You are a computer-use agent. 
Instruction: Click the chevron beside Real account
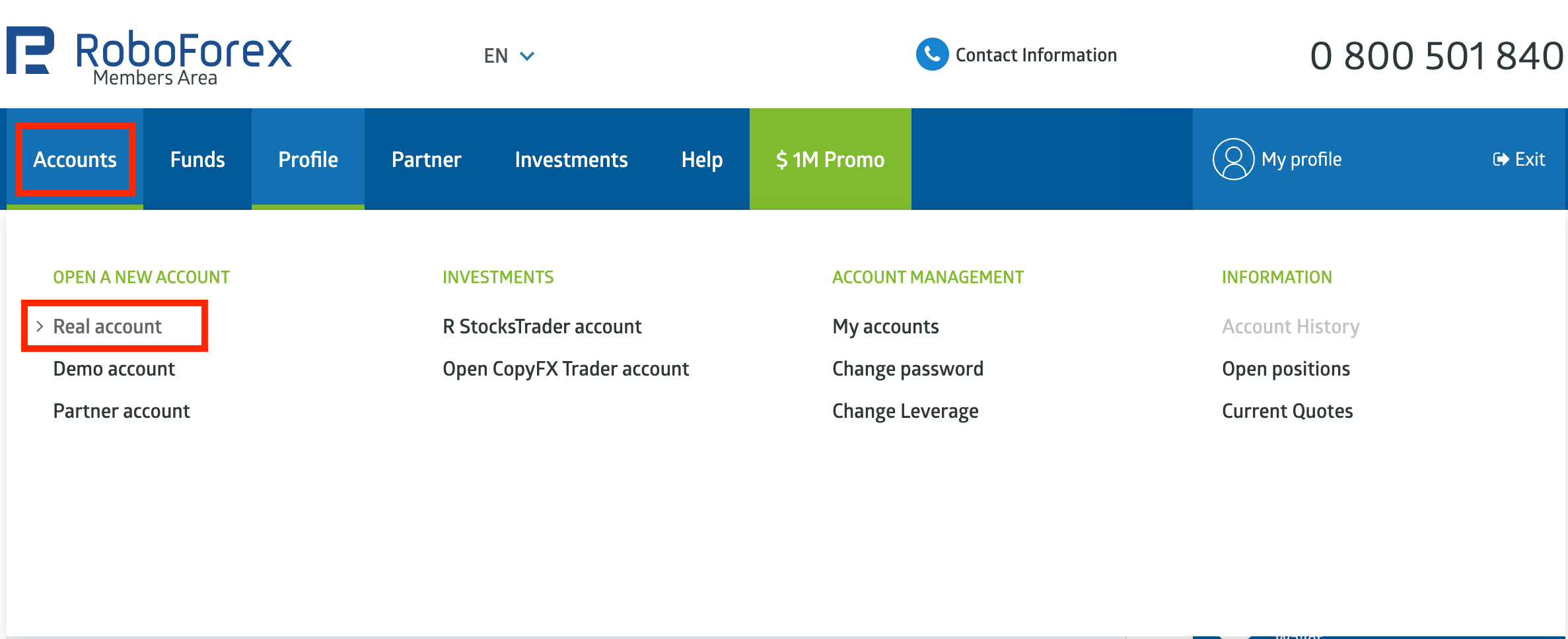(40, 326)
